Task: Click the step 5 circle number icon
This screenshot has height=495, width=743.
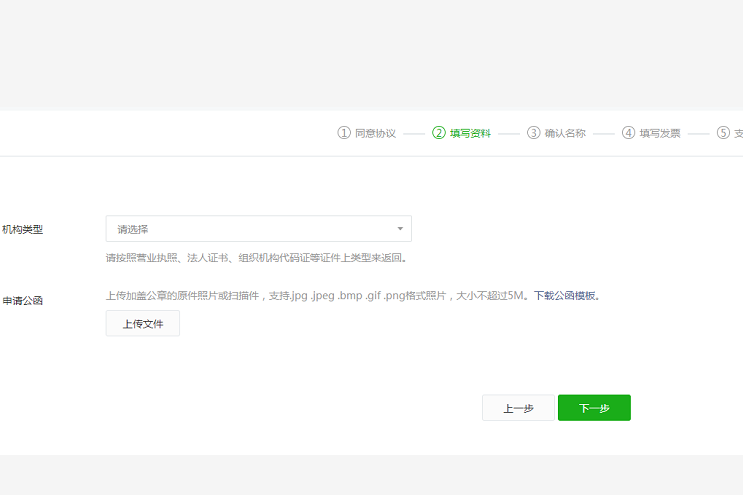Action: (x=723, y=133)
